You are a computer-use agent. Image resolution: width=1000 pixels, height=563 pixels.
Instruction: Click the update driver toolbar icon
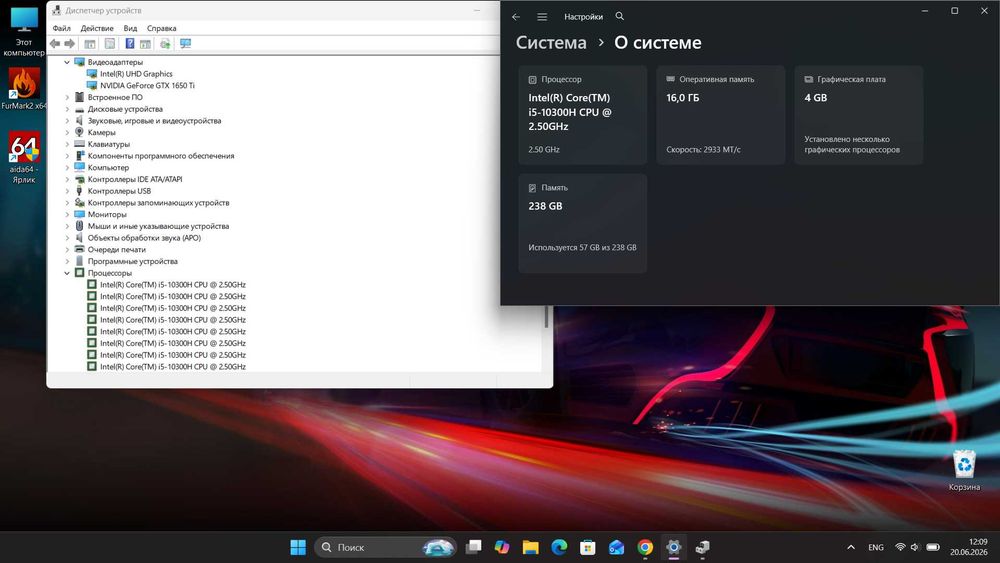point(165,43)
